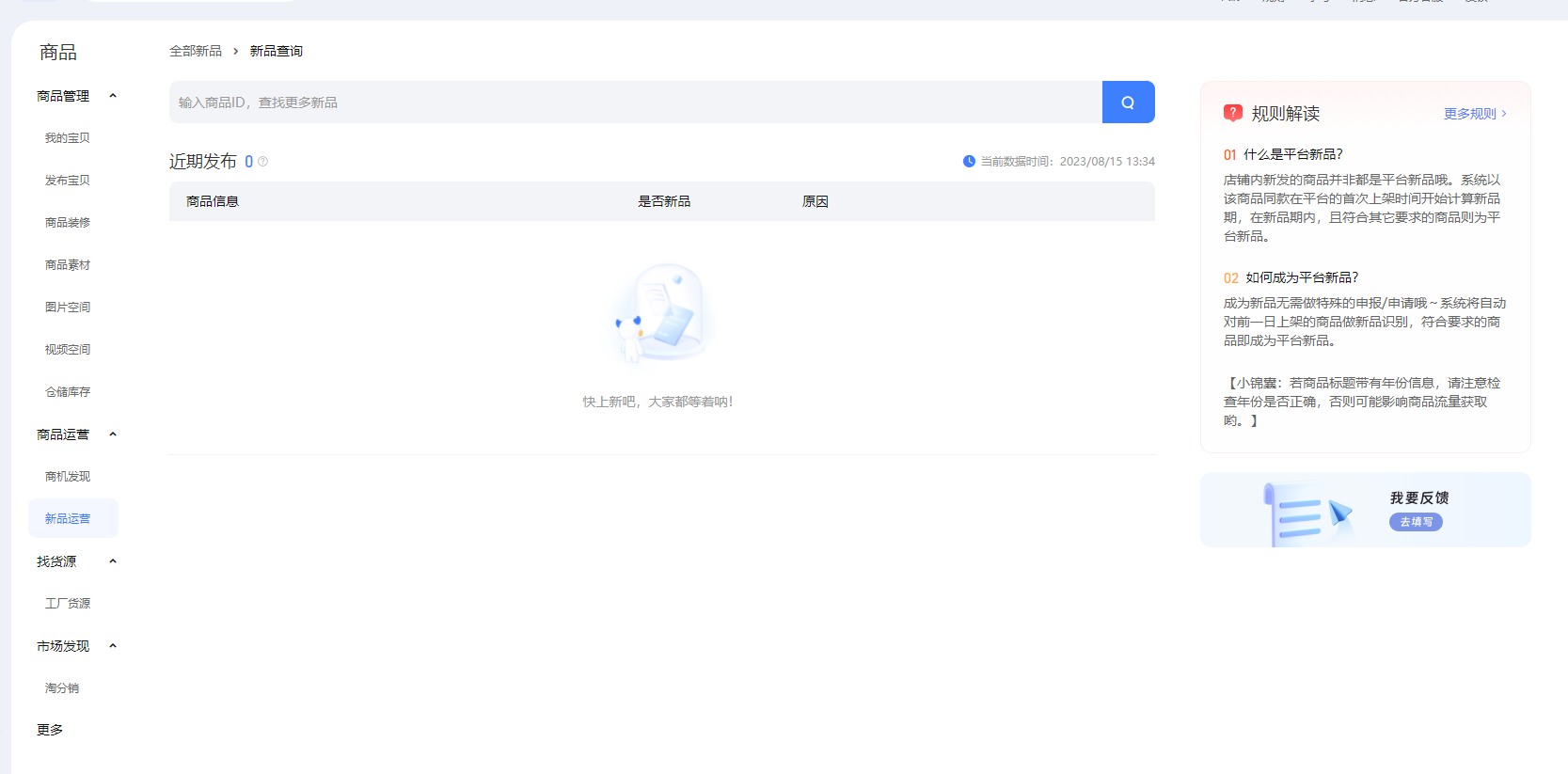Open 发布宝贝 from the sidebar menu
1568x774 pixels.
click(68, 181)
